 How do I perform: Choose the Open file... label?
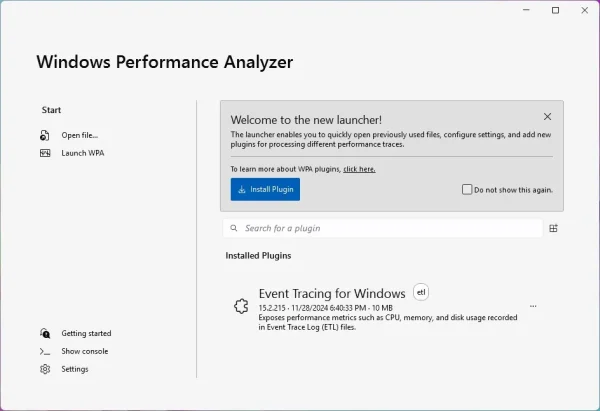point(80,135)
